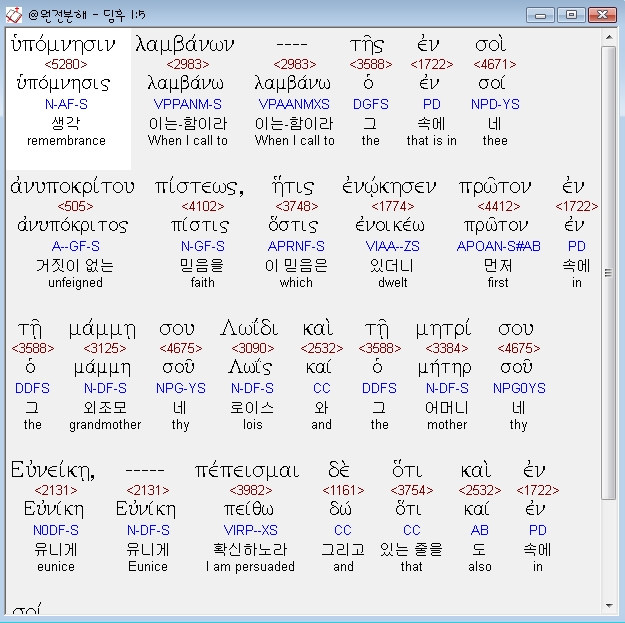Click Strong's number <4671>
Image resolution: width=625 pixels, height=623 pixels.
coord(495,64)
